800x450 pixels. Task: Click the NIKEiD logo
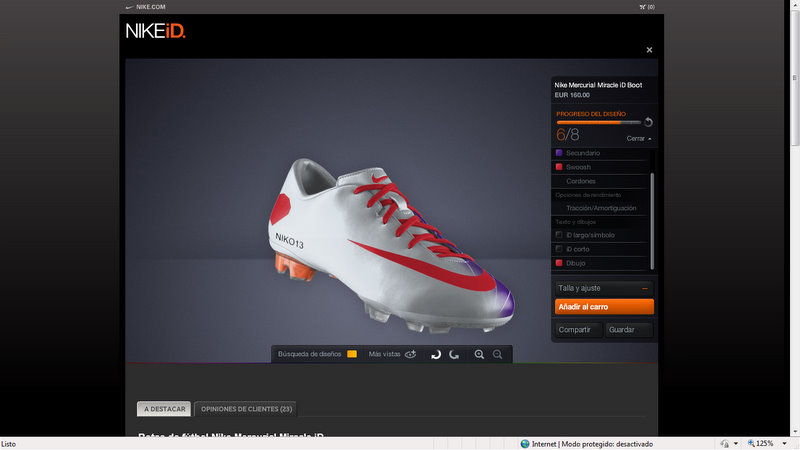click(156, 31)
